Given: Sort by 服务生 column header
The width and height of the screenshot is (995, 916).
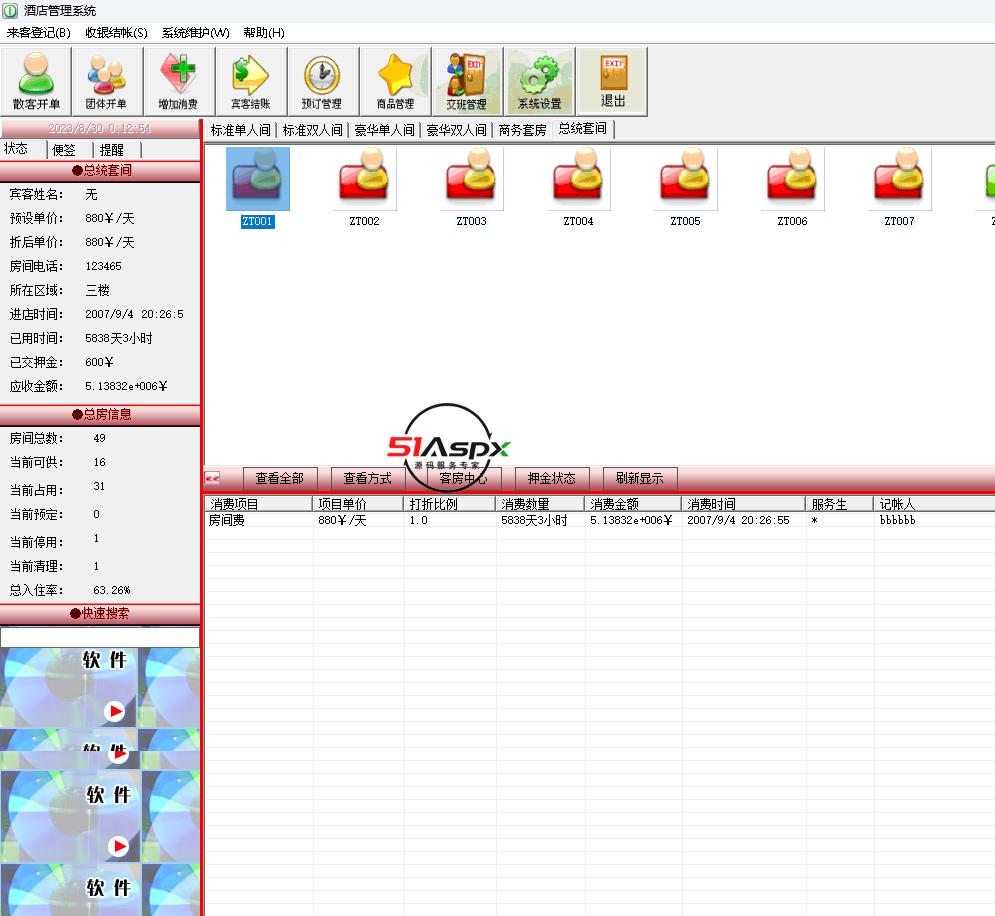Looking at the screenshot, I should point(840,504).
